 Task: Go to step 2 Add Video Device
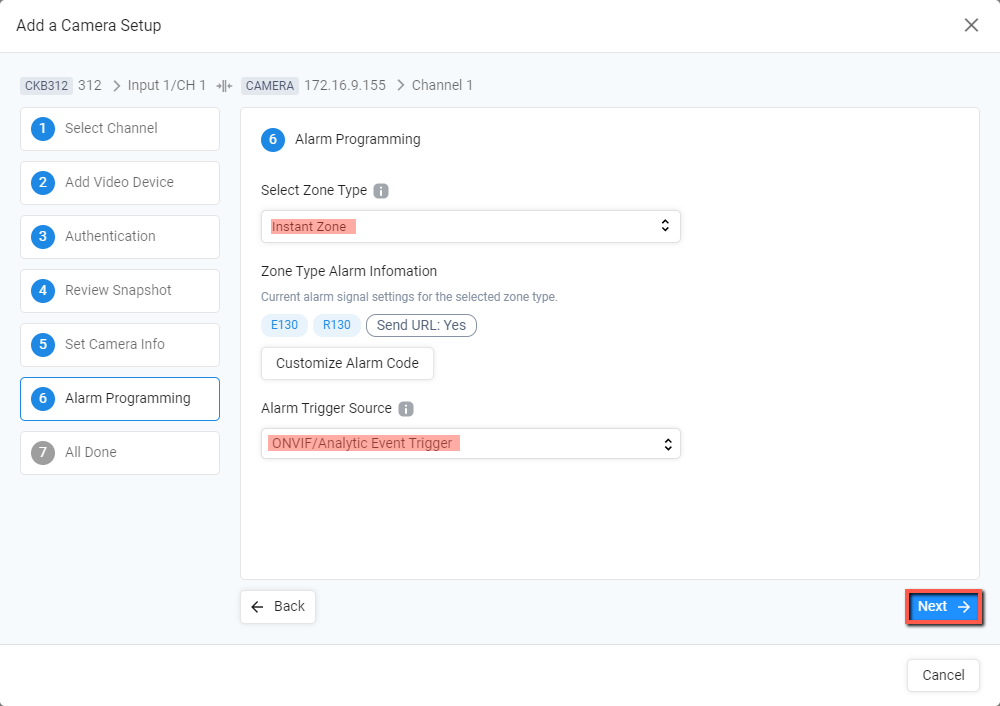(x=120, y=183)
